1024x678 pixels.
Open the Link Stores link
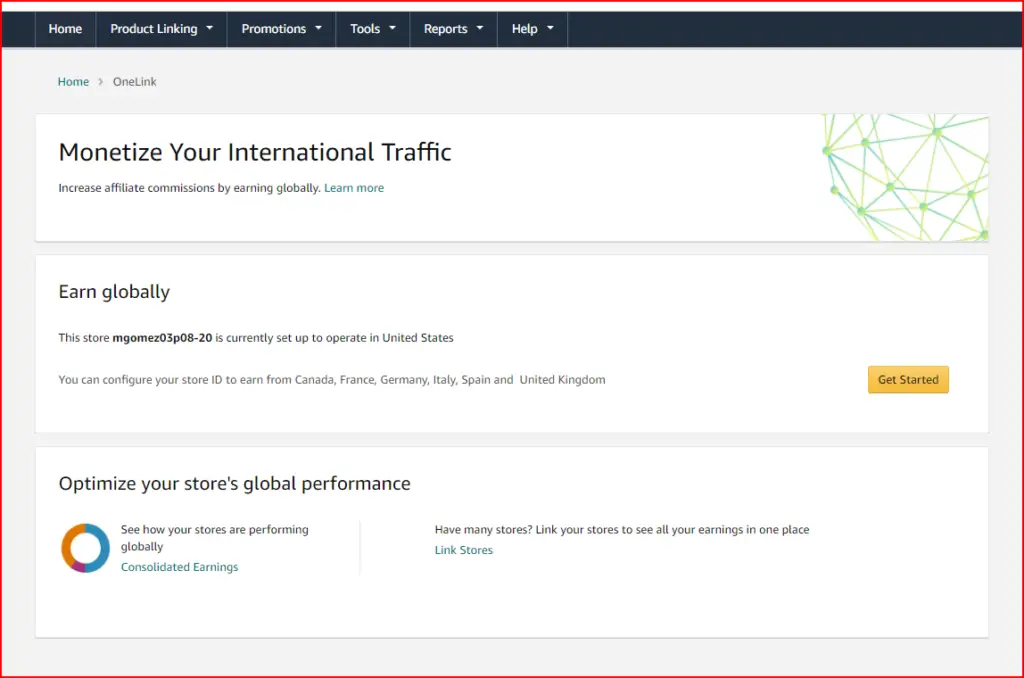464,550
